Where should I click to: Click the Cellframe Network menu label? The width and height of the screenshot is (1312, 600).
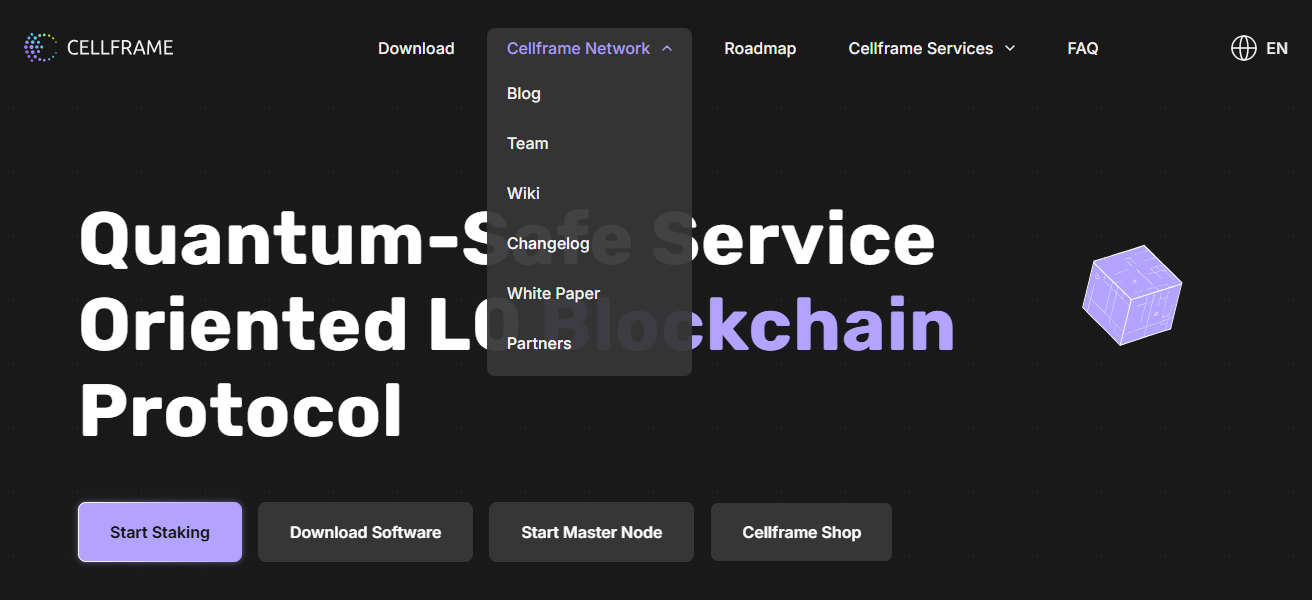point(578,48)
